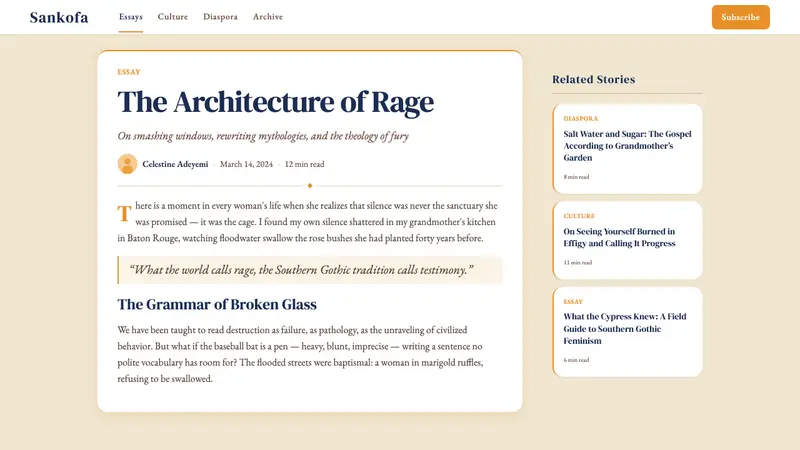The image size is (800, 450).
Task: Click the orange drop cap T
Action: (x=124, y=213)
